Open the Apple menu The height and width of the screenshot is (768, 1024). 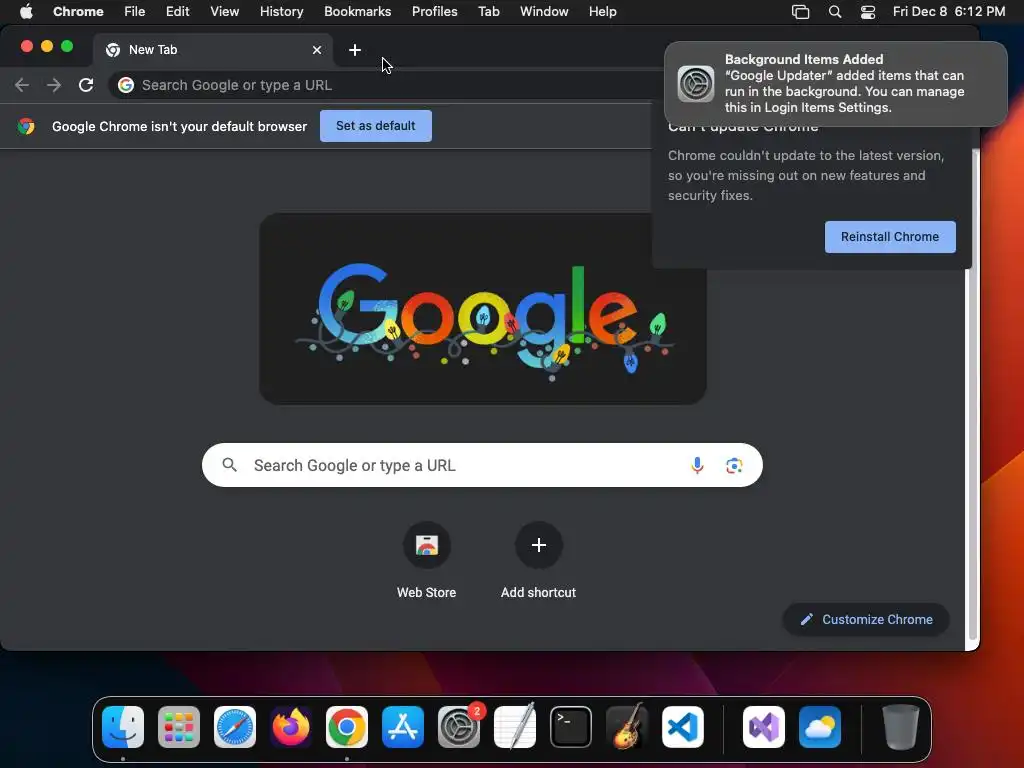[26, 12]
